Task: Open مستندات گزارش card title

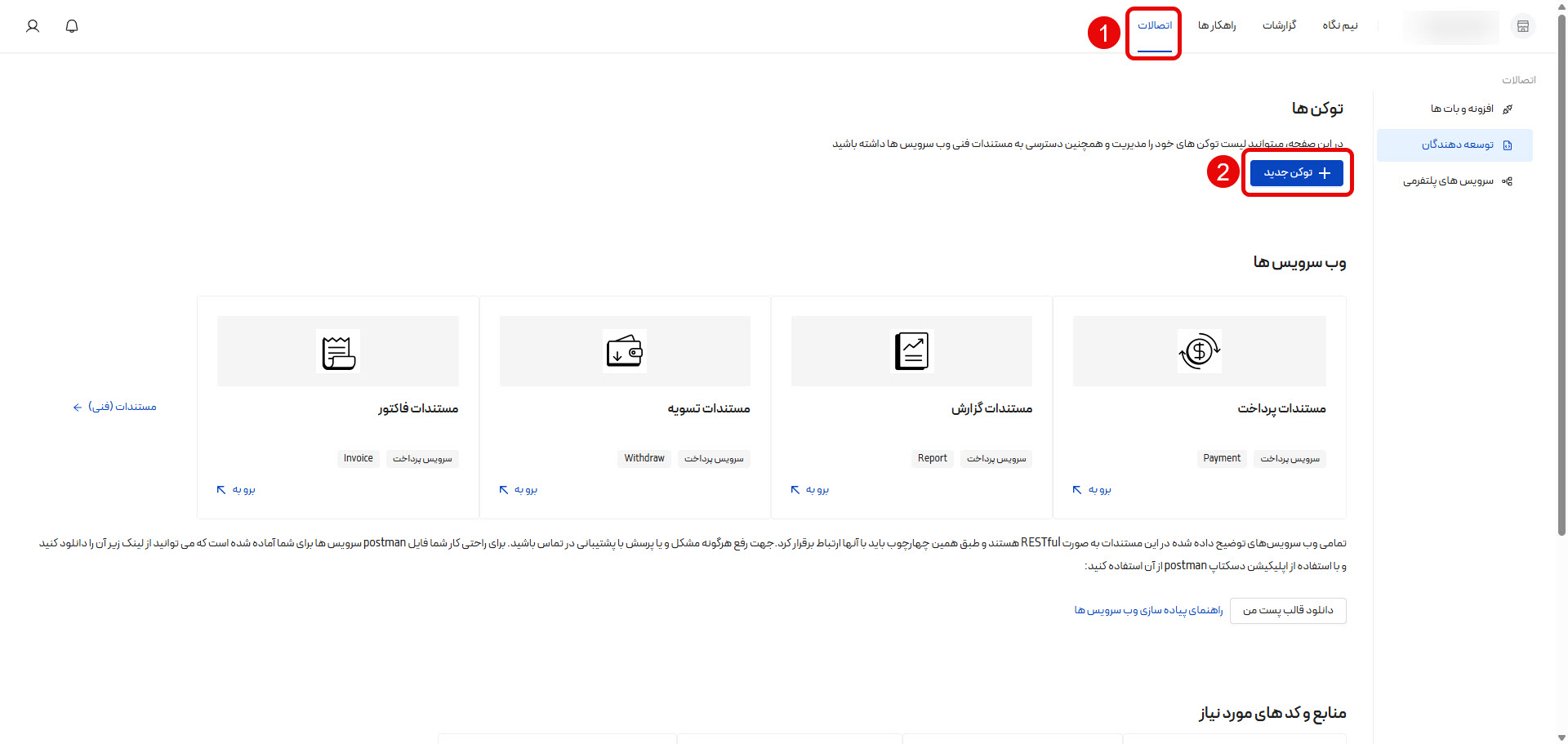Action: pyautogui.click(x=991, y=408)
